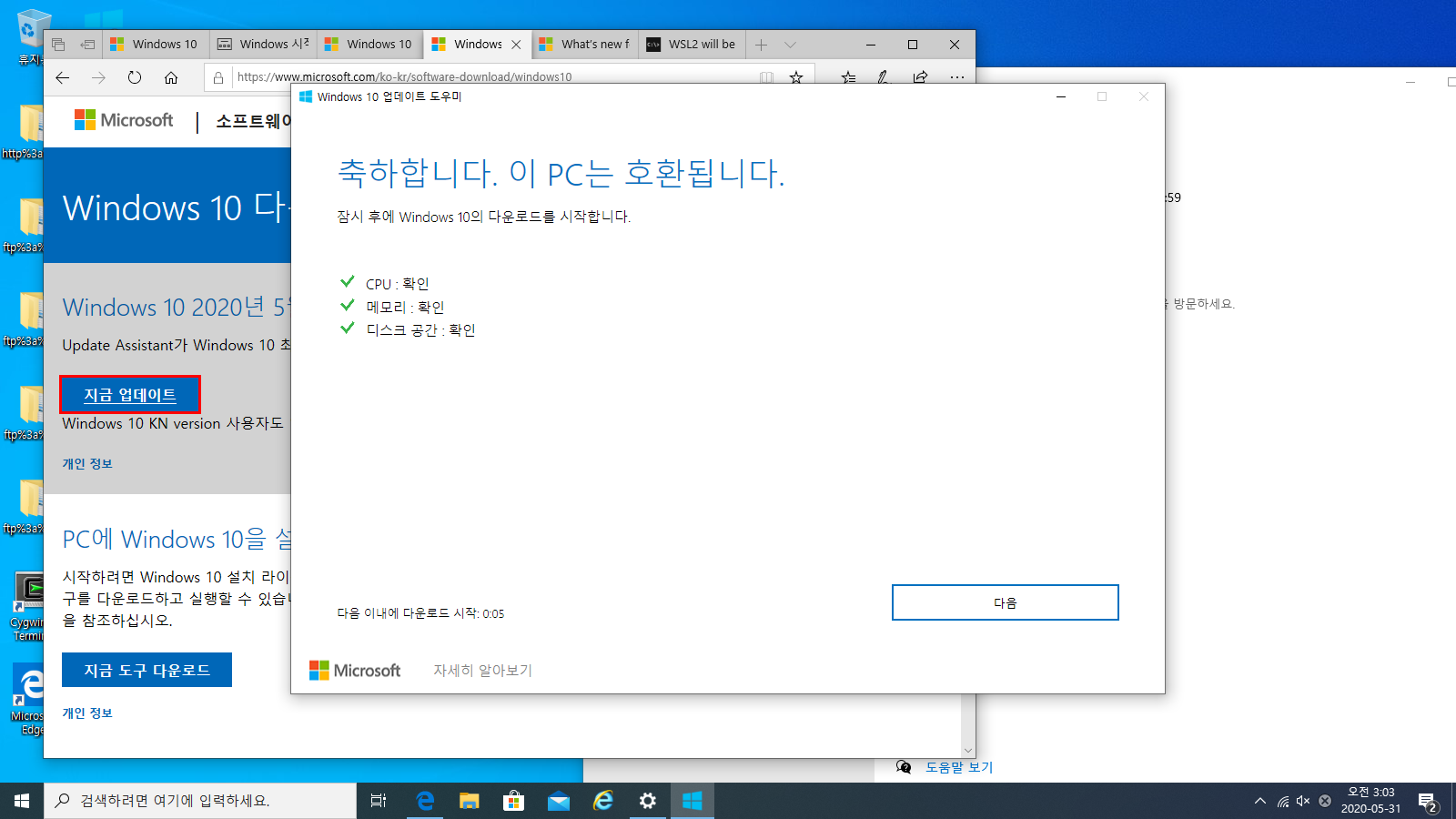Open the taskbar clock and date

(1371, 801)
